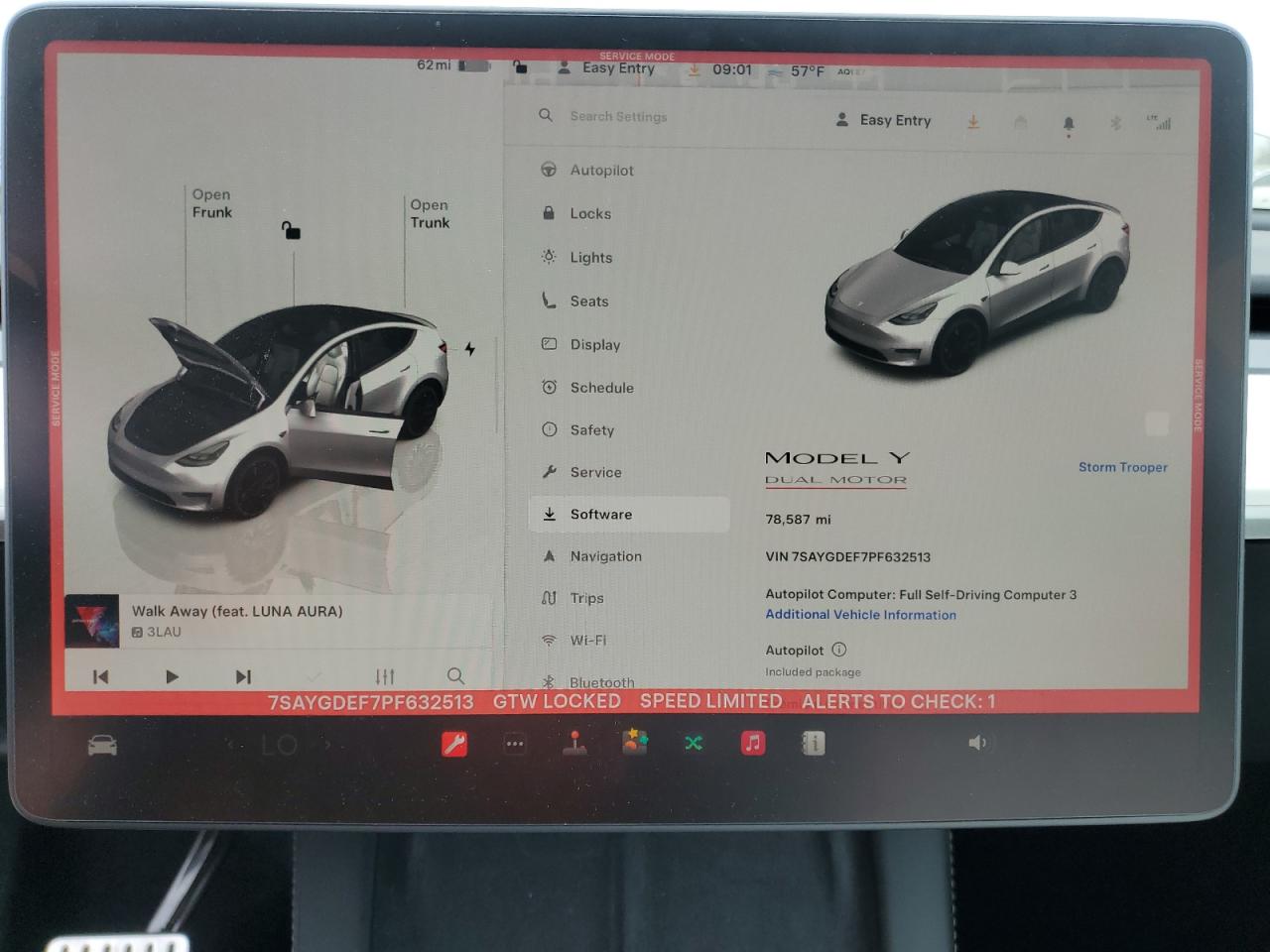The height and width of the screenshot is (952, 1270).
Task: Tap the Autopilot info circle icon
Action: coord(839,650)
